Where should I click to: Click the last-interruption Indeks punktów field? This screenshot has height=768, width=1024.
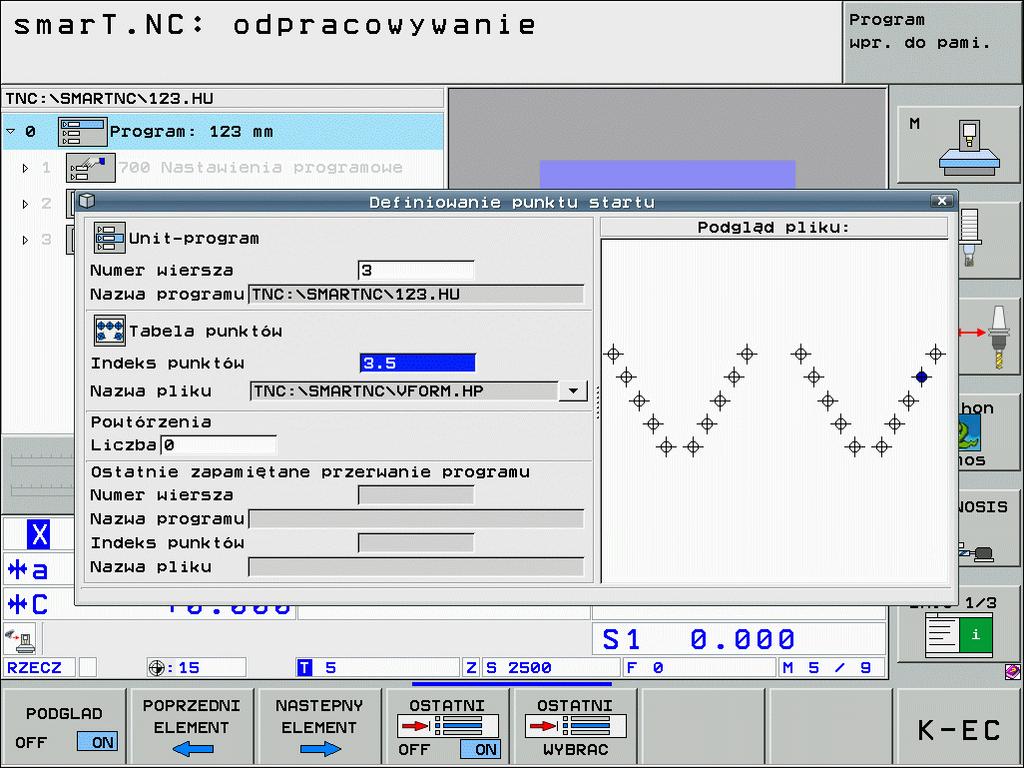416,543
